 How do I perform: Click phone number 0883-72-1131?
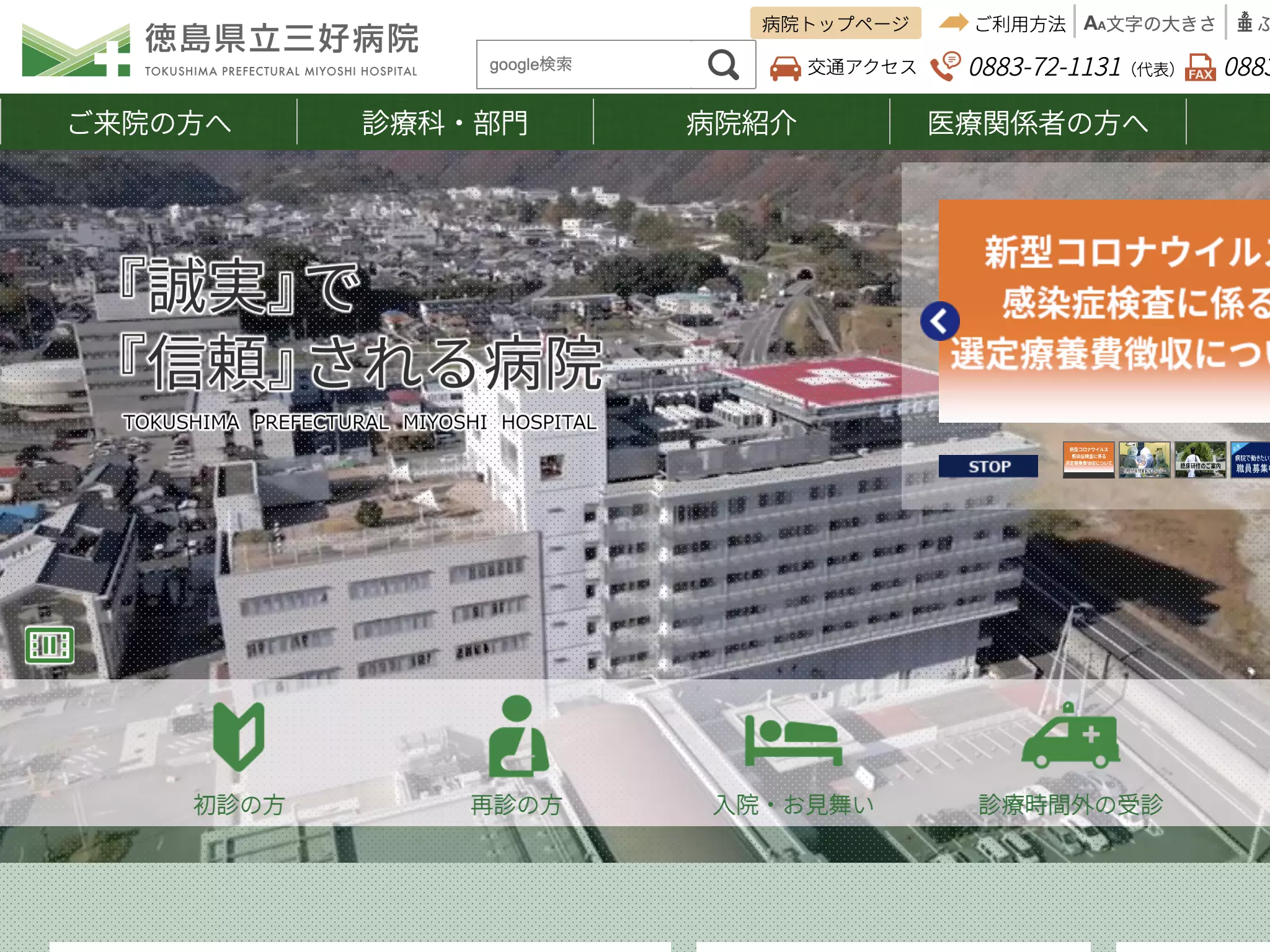pos(1045,67)
